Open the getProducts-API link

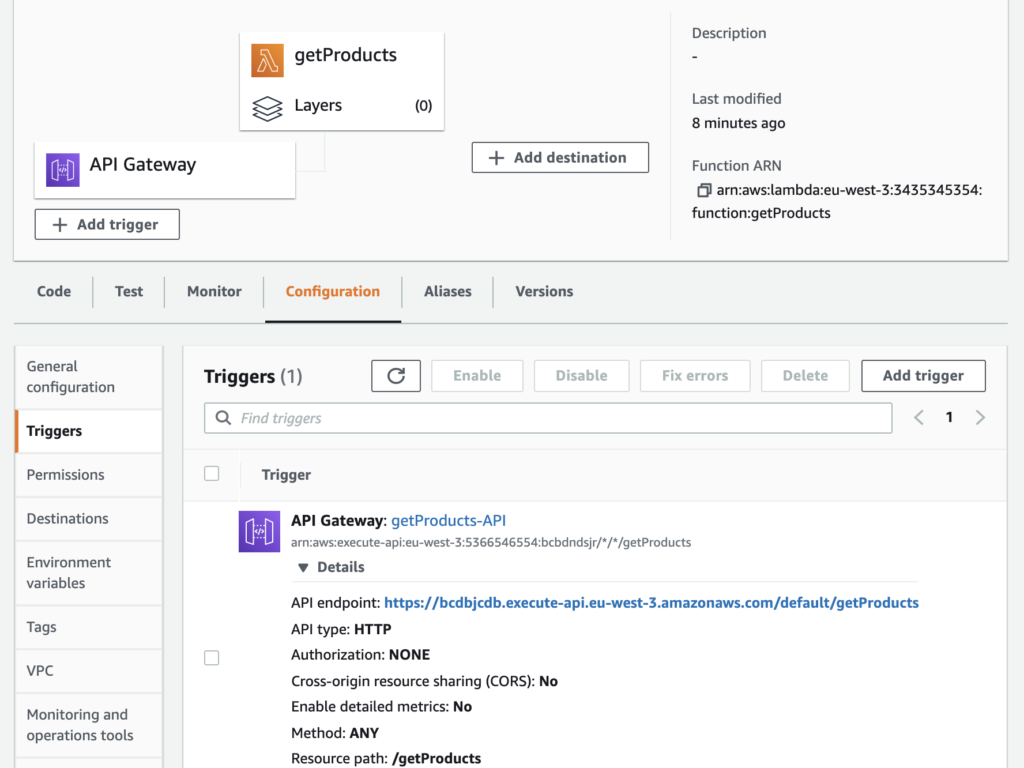449,520
